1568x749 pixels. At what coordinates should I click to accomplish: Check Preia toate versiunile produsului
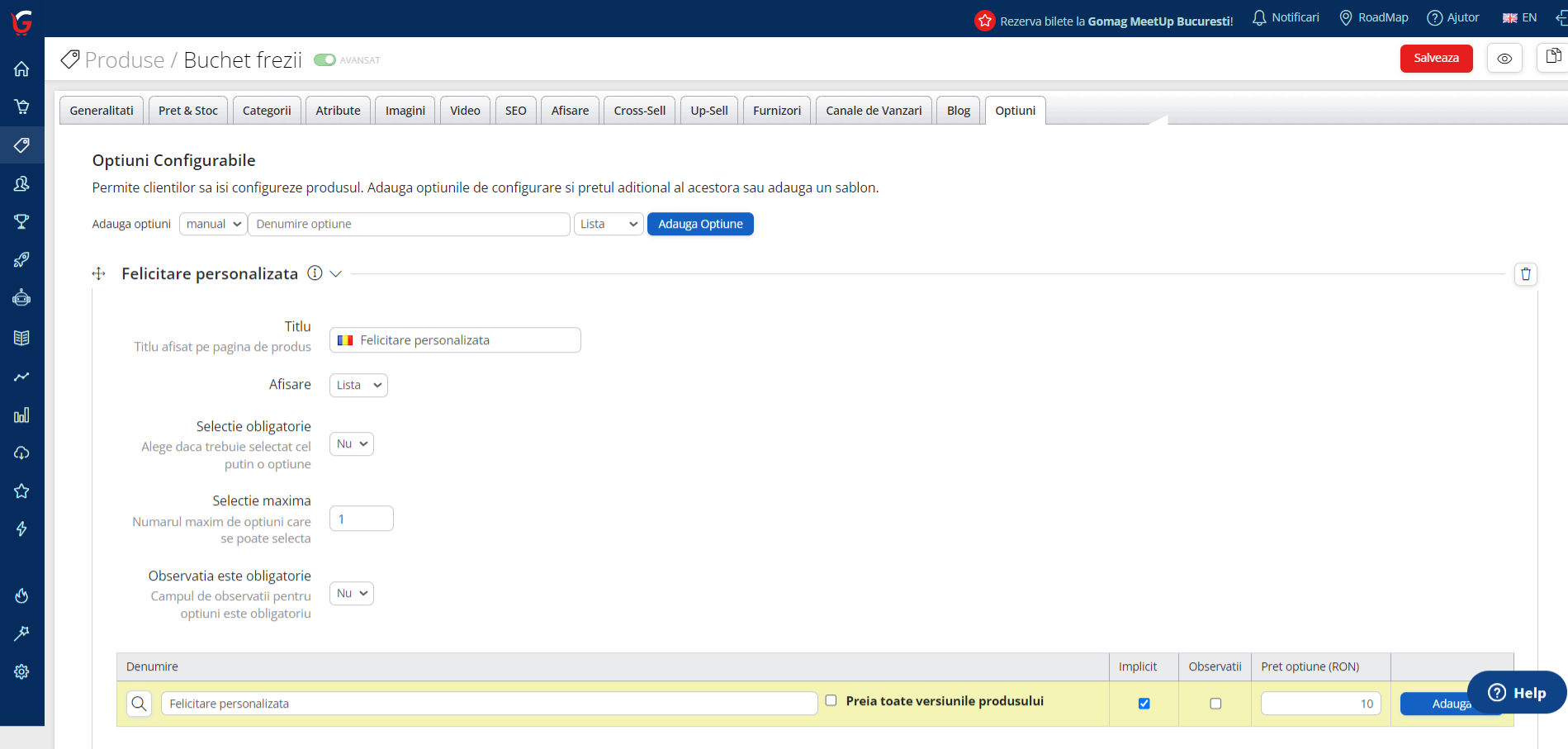coord(831,700)
